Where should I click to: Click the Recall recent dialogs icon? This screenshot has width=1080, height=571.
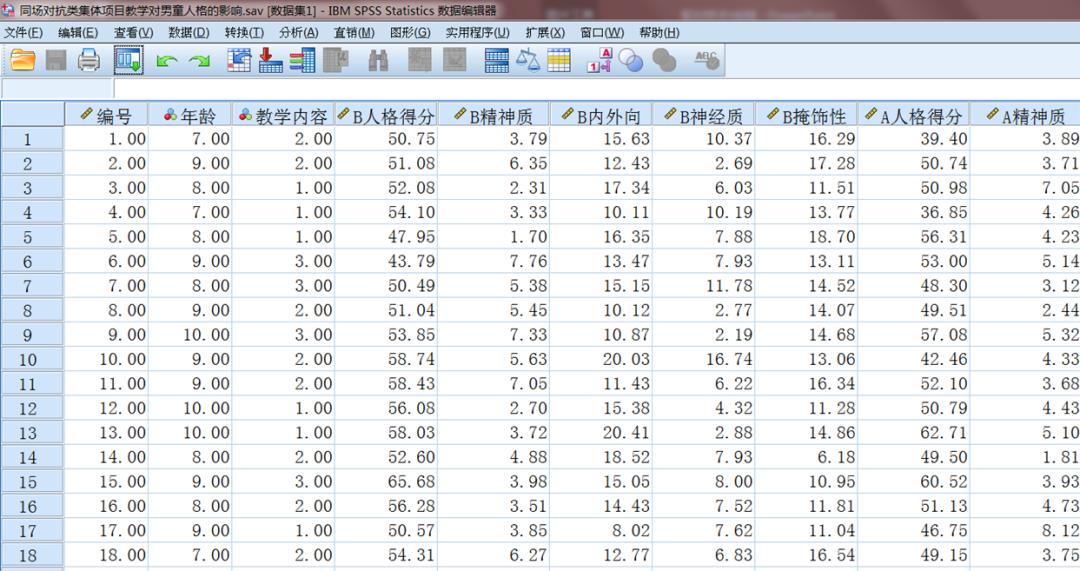tap(128, 61)
